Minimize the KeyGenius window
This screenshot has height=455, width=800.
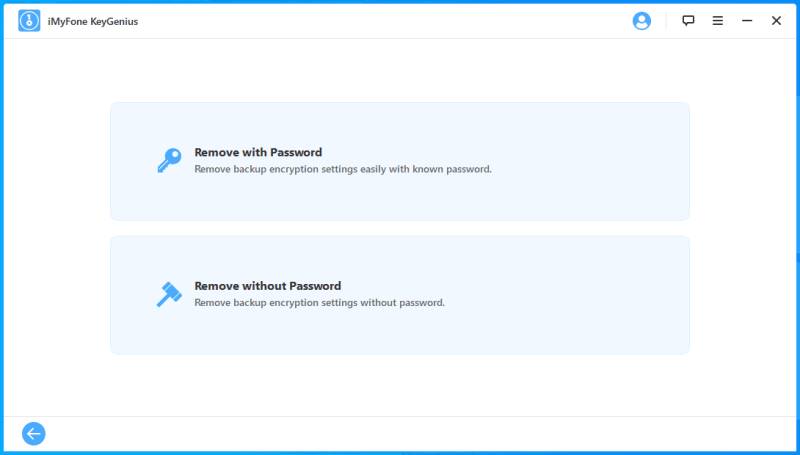click(x=747, y=21)
